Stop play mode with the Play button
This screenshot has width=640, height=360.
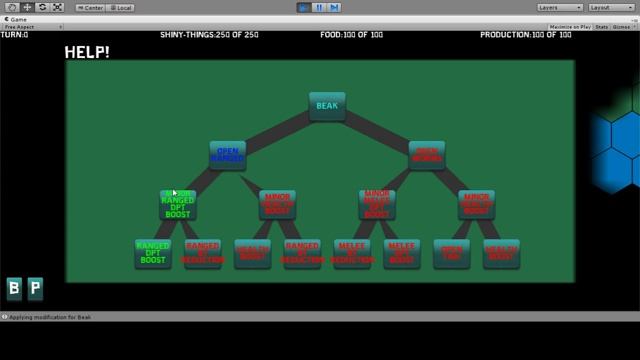[304, 7]
